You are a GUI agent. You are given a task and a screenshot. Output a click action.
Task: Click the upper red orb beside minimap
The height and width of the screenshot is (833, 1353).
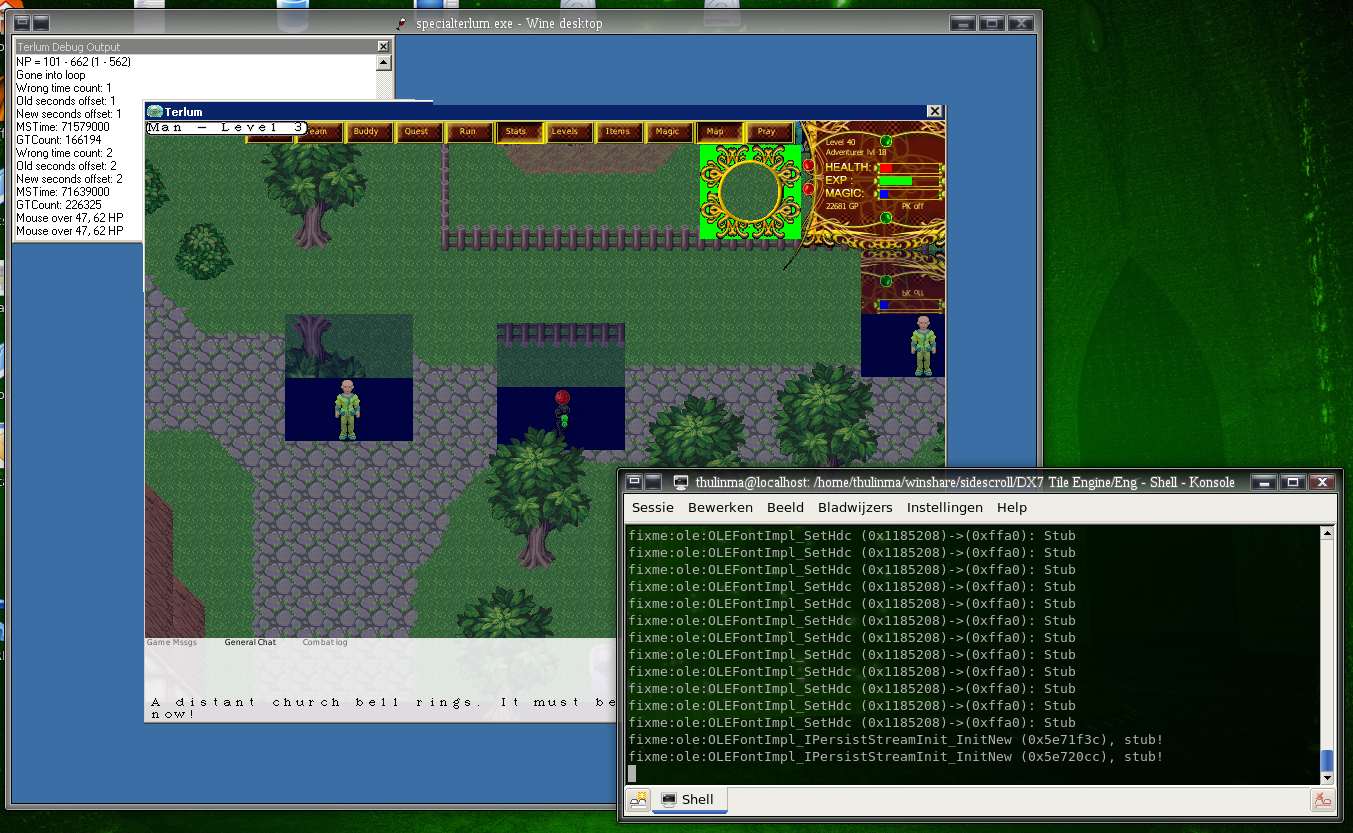click(x=808, y=165)
